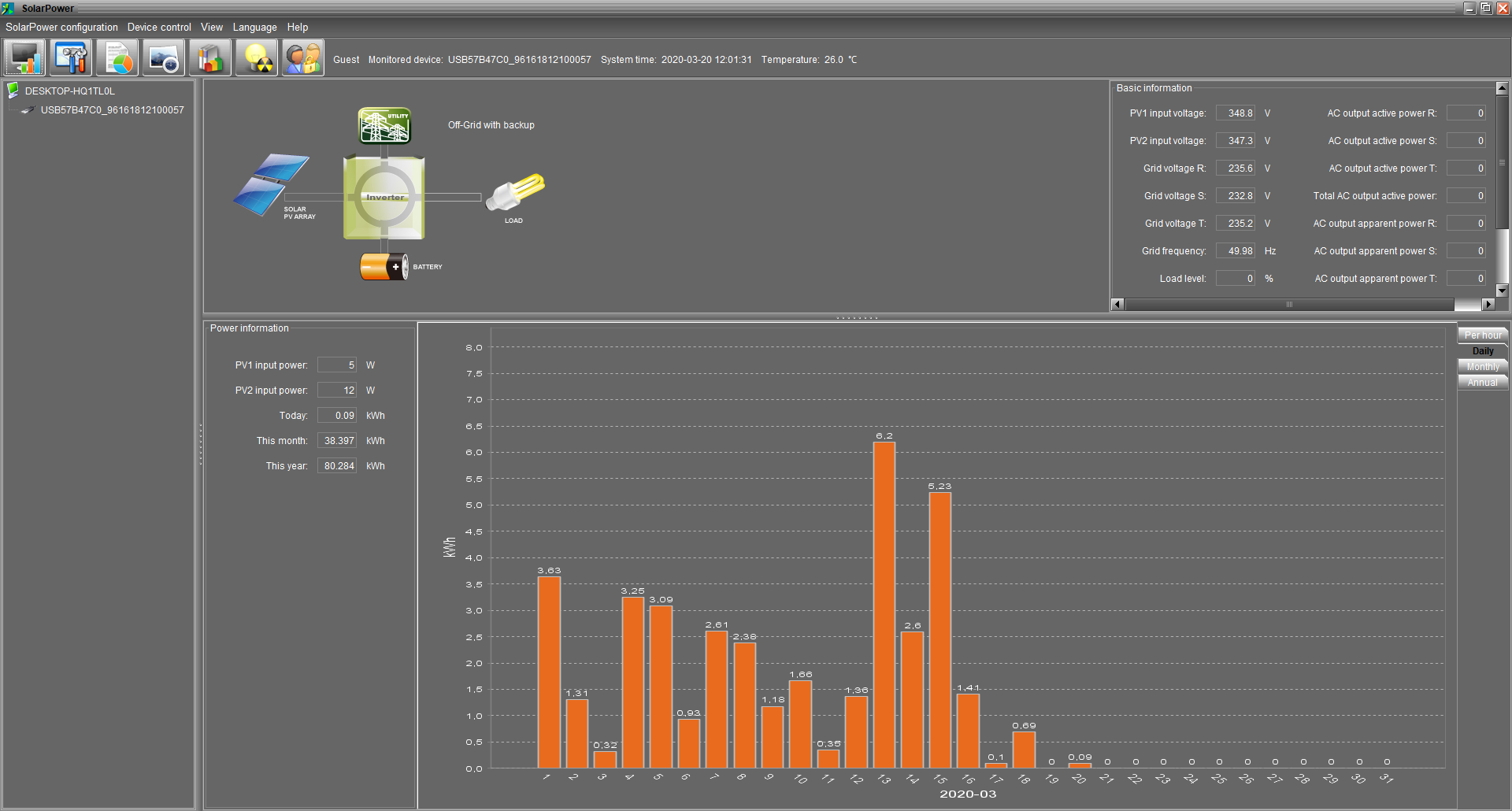Open the SolarPower configuration menu
The image size is (1512, 811).
click(x=61, y=27)
